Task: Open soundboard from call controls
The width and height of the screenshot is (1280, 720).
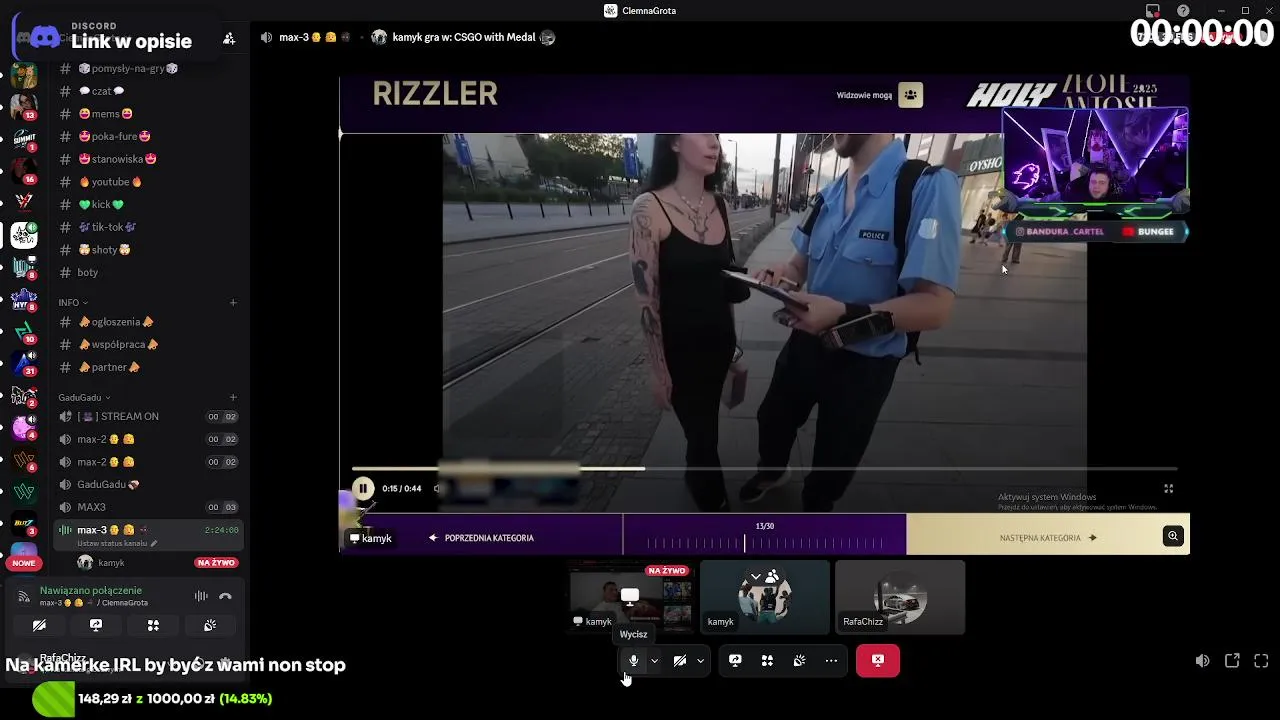Action: click(x=799, y=660)
